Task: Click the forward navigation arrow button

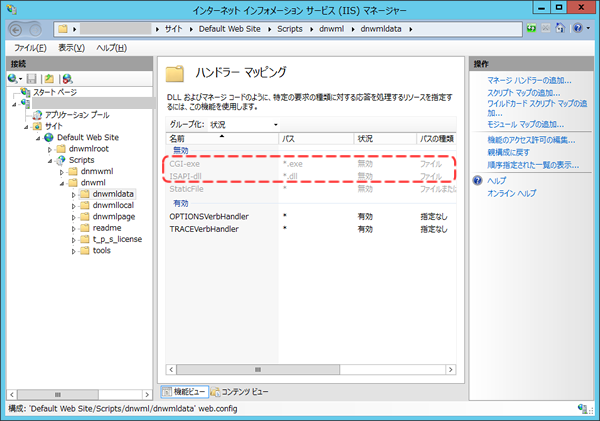Action: pyautogui.click(x=35, y=30)
